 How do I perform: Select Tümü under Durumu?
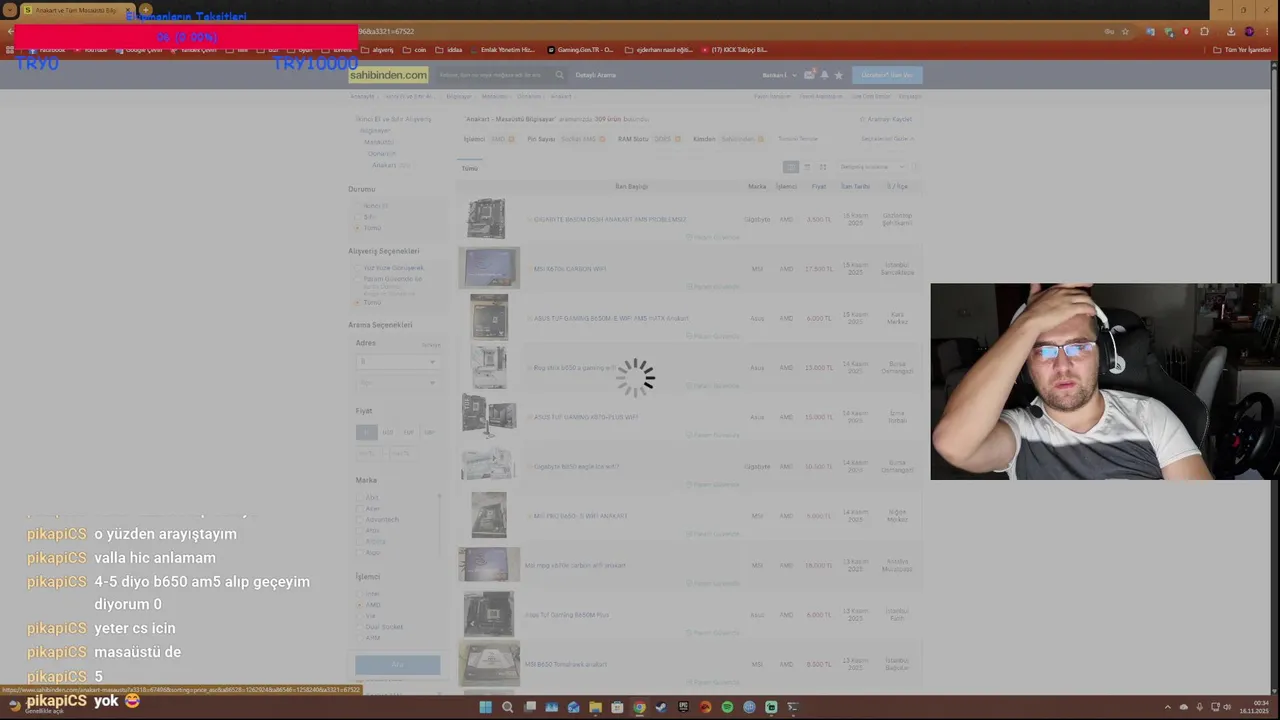coord(358,228)
